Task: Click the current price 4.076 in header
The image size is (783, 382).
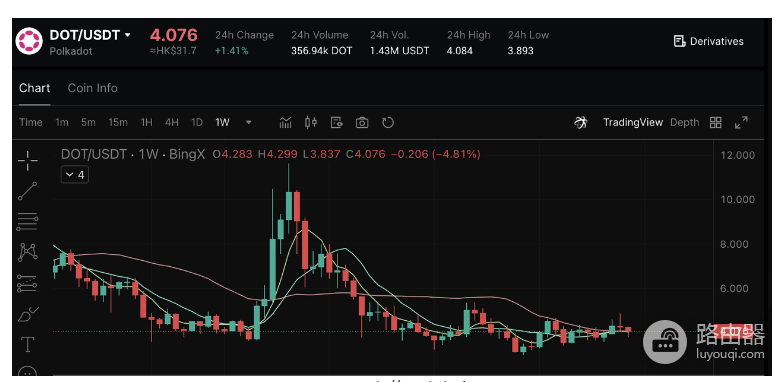Action: click(x=174, y=35)
